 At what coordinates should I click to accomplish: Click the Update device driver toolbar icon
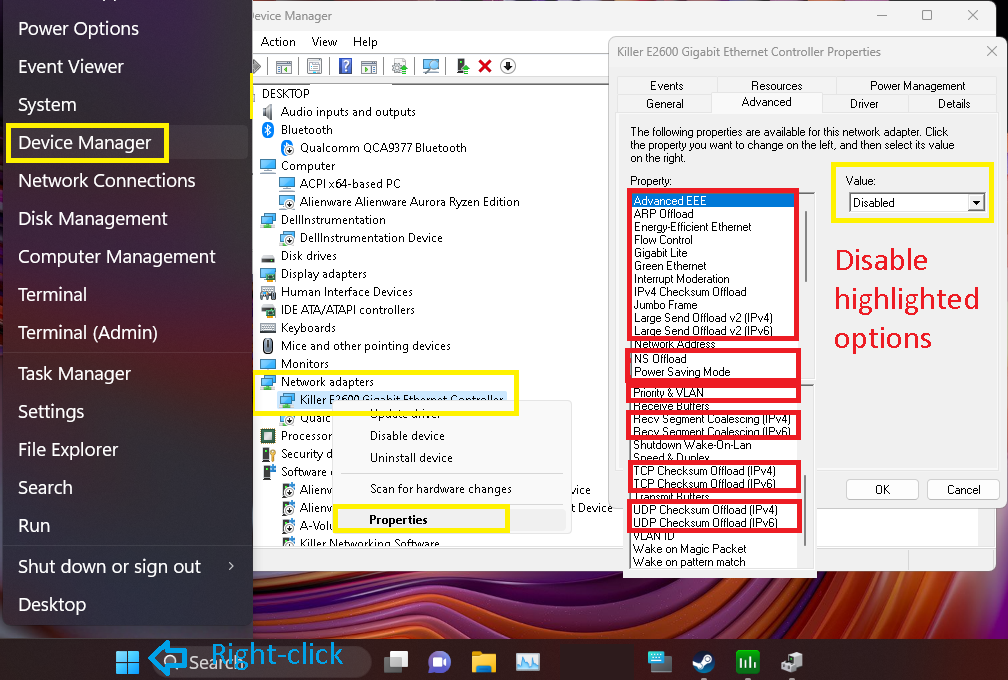pyautogui.click(x=399, y=66)
